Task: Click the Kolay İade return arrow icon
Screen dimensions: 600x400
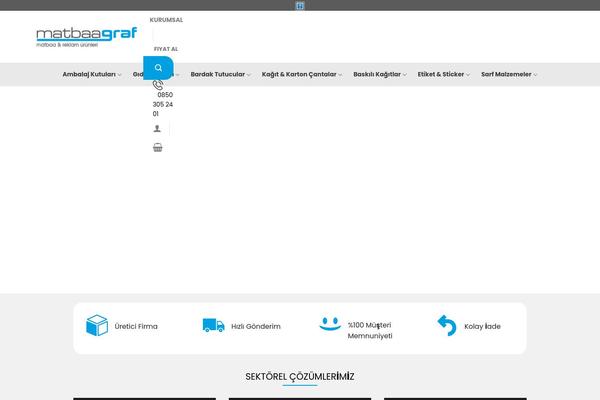Action: [447, 325]
